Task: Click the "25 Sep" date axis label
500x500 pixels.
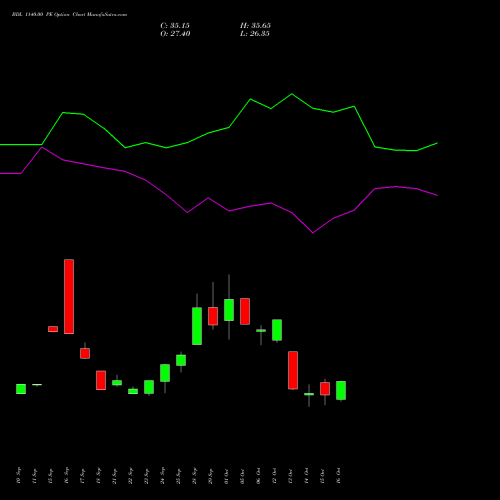Action: [178, 476]
